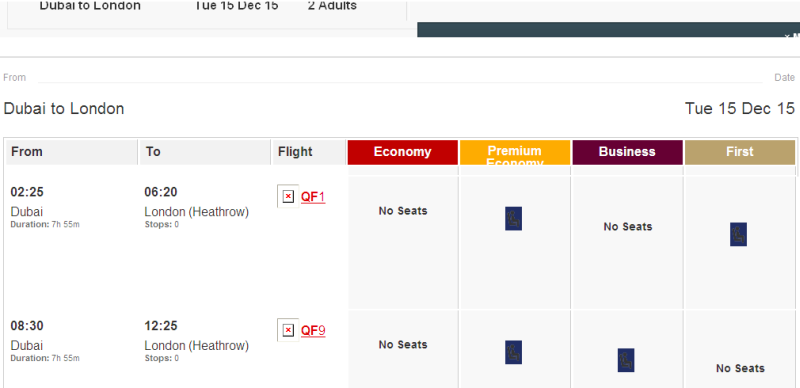The height and width of the screenshot is (388, 800).
Task: Click broken airline image beside QF1
Action: click(x=288, y=197)
